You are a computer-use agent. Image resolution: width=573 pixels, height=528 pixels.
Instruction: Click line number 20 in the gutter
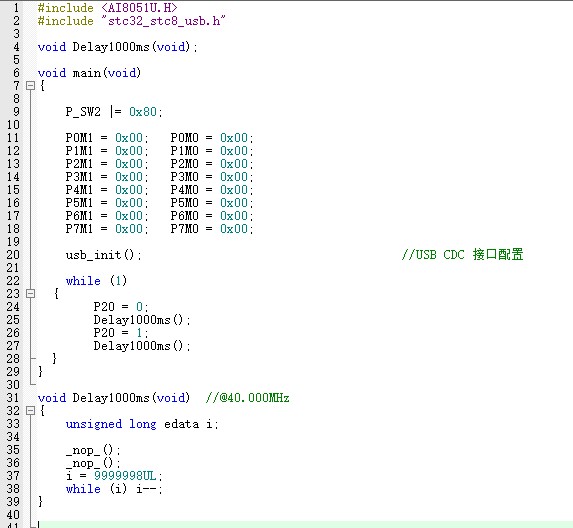[x=13, y=255]
